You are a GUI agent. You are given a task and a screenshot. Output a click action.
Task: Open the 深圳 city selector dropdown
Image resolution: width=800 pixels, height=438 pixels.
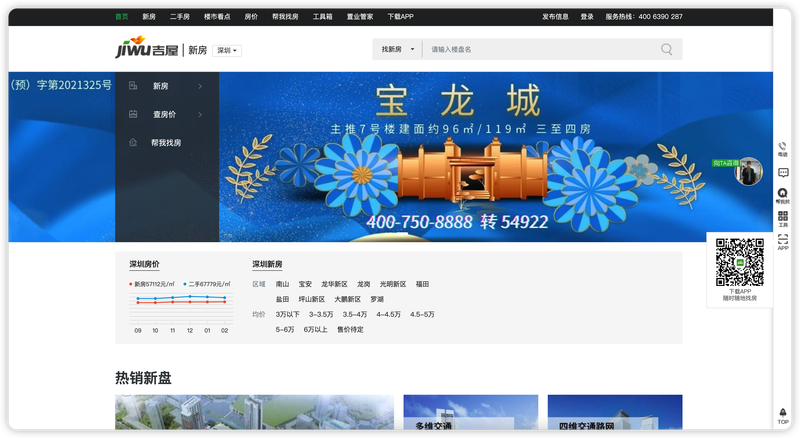point(227,51)
